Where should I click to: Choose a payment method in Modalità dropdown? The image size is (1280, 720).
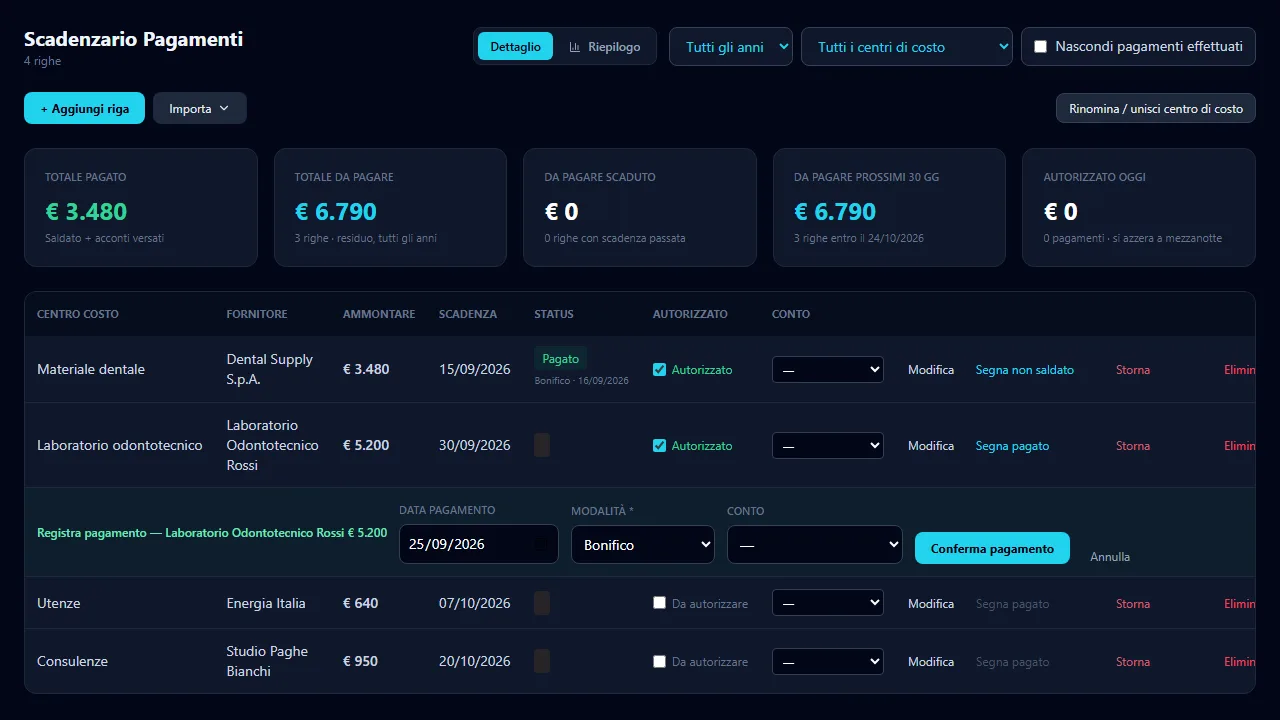coord(643,545)
